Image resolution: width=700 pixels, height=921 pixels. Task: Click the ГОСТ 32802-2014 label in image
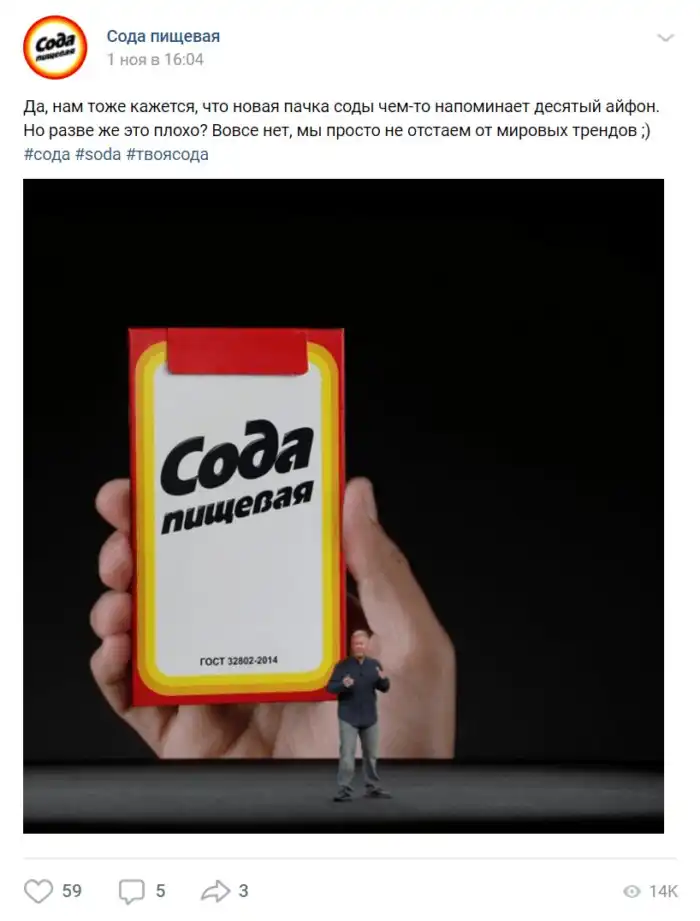point(238,661)
